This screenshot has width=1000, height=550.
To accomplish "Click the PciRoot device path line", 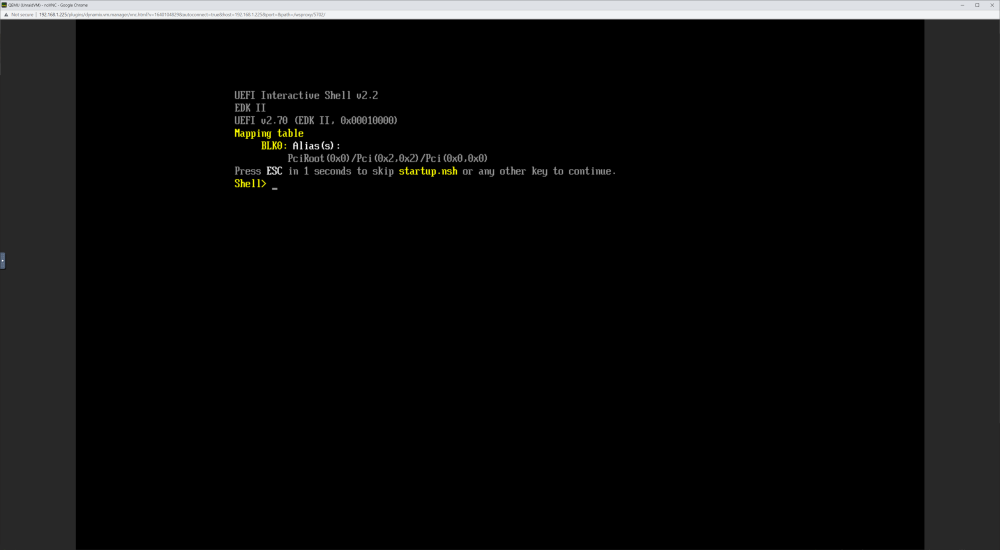I will pyautogui.click(x=388, y=158).
